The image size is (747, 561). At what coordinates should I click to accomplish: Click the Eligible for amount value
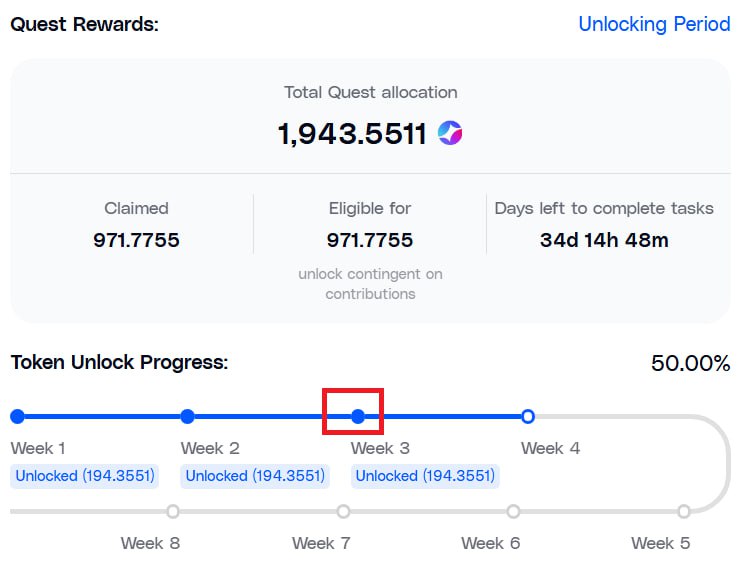click(370, 240)
